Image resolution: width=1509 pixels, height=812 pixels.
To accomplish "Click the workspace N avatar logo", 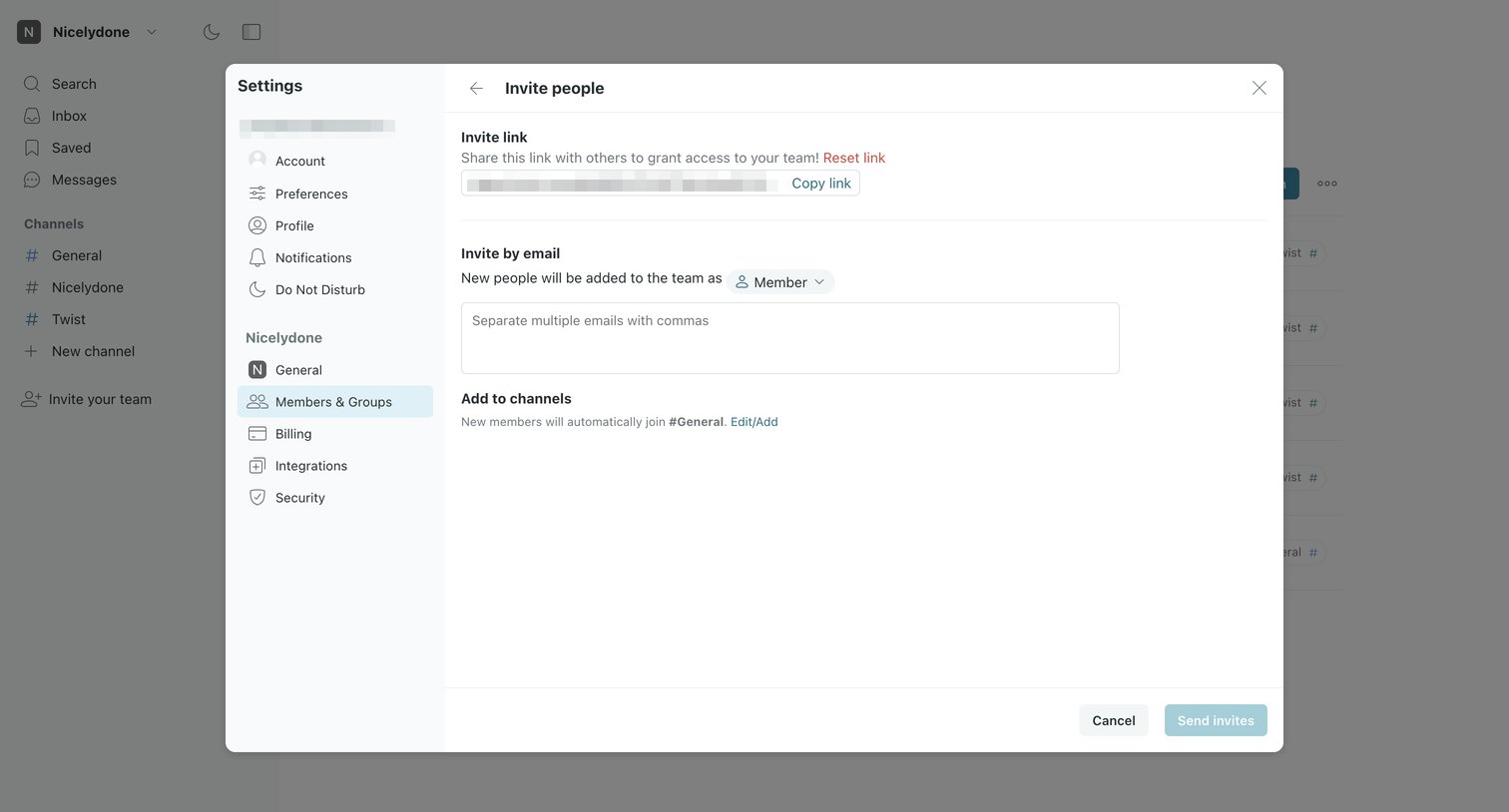I will coord(29,32).
